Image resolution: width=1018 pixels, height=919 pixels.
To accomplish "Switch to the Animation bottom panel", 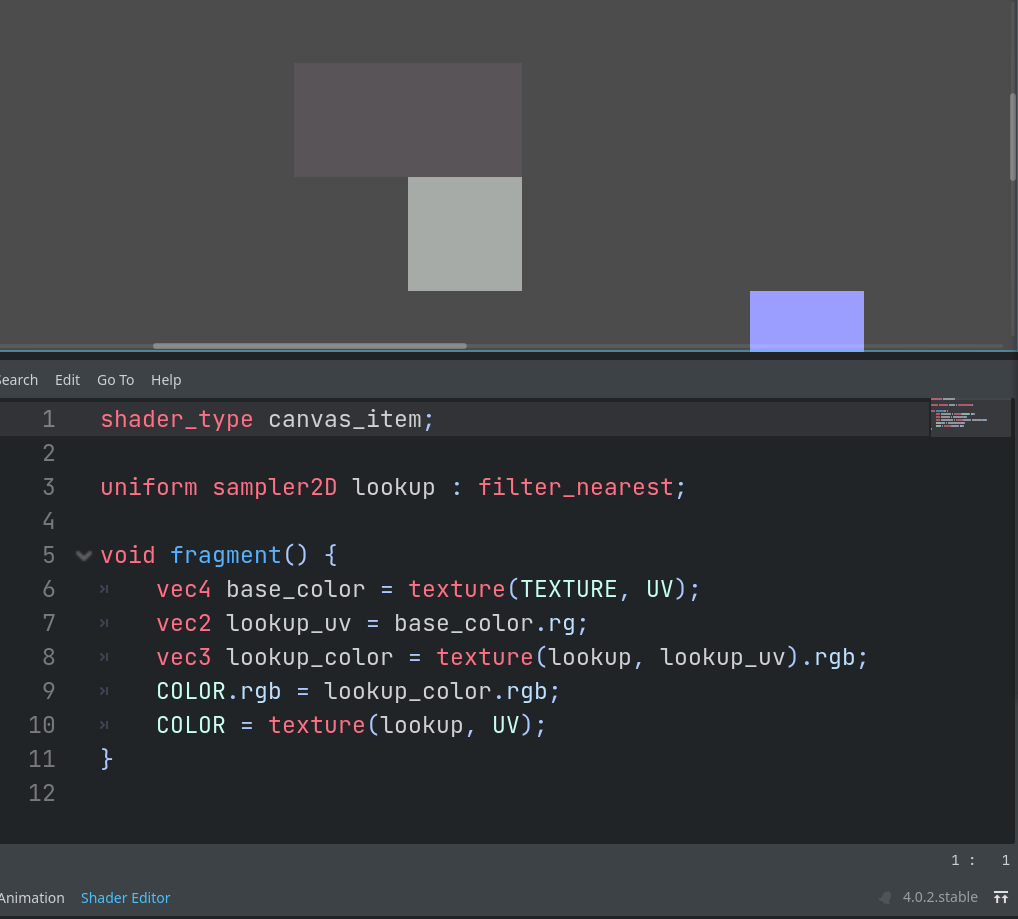I will (x=33, y=897).
